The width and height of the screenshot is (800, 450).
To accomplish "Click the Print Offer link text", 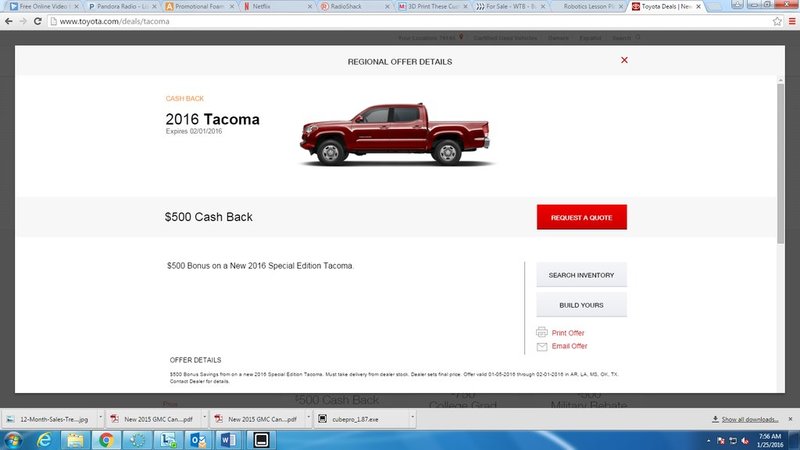I will [x=568, y=333].
